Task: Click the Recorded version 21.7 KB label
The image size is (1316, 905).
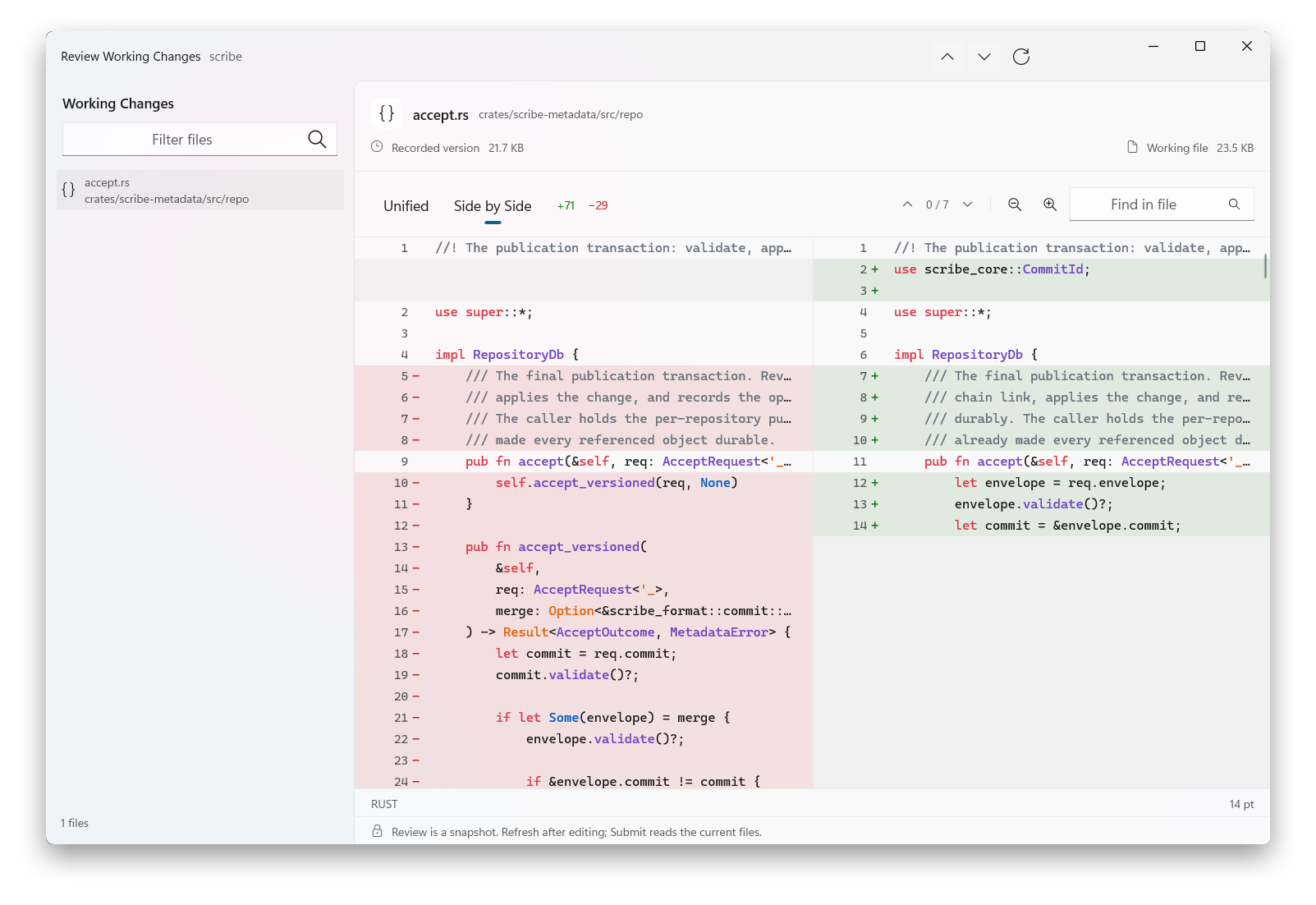Action: (457, 148)
